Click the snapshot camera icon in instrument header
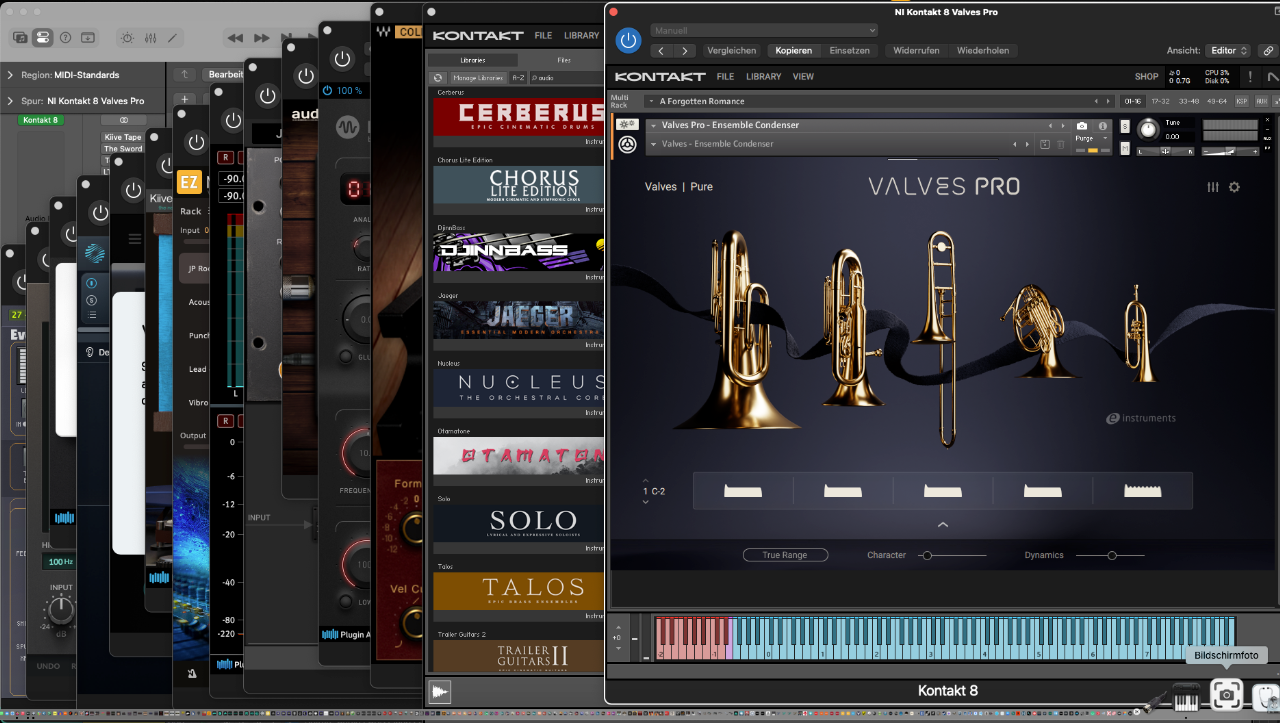The height and width of the screenshot is (723, 1280). 1082,126
